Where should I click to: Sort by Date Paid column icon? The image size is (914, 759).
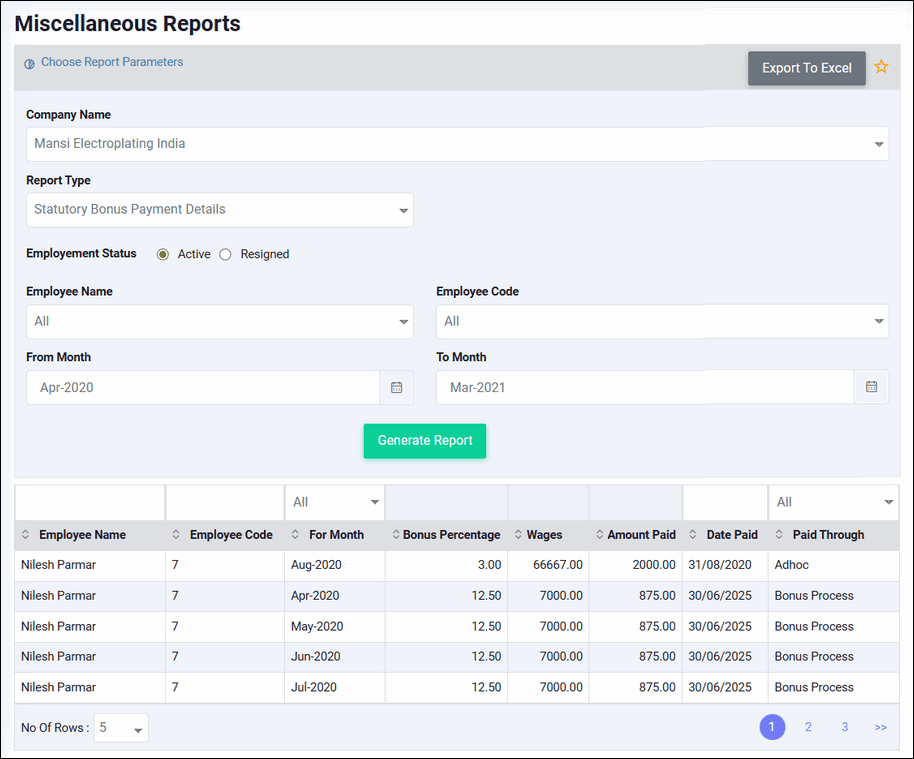[x=693, y=535]
